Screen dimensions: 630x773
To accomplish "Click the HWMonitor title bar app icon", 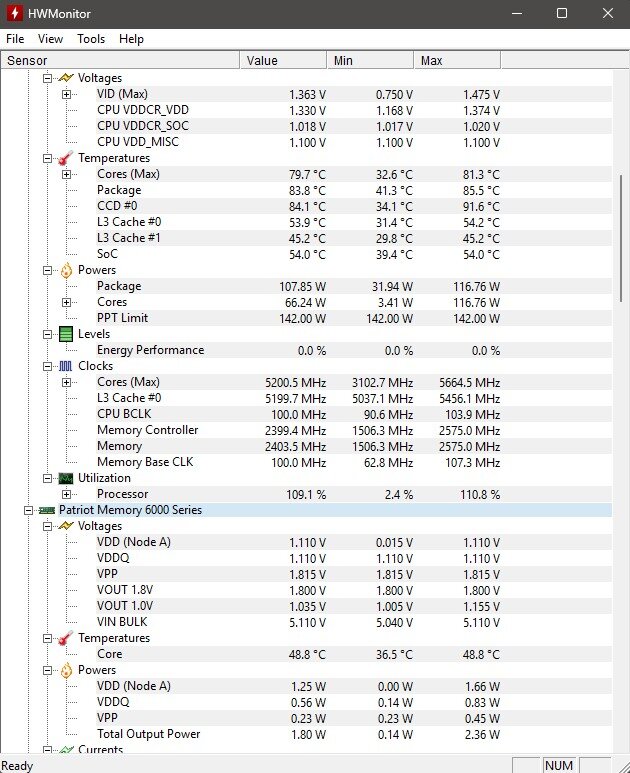I will point(16,13).
